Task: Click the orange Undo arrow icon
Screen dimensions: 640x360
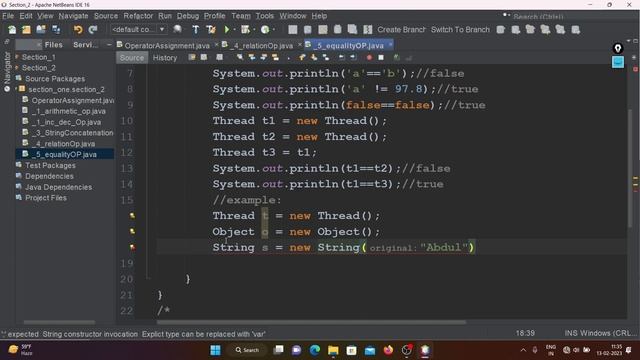Action: [x=78, y=30]
